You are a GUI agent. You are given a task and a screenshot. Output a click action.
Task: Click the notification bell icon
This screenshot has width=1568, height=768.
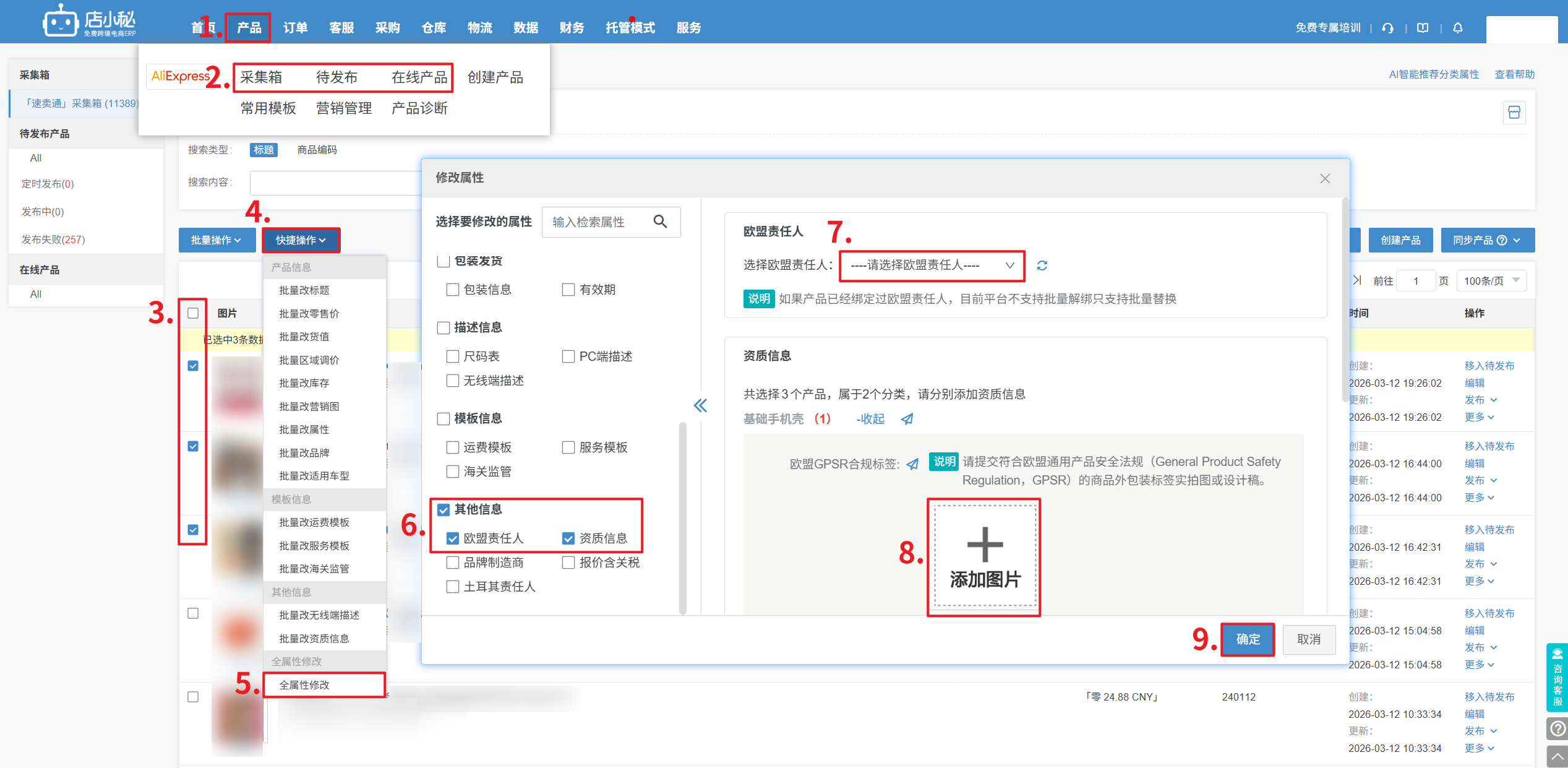click(x=1458, y=28)
